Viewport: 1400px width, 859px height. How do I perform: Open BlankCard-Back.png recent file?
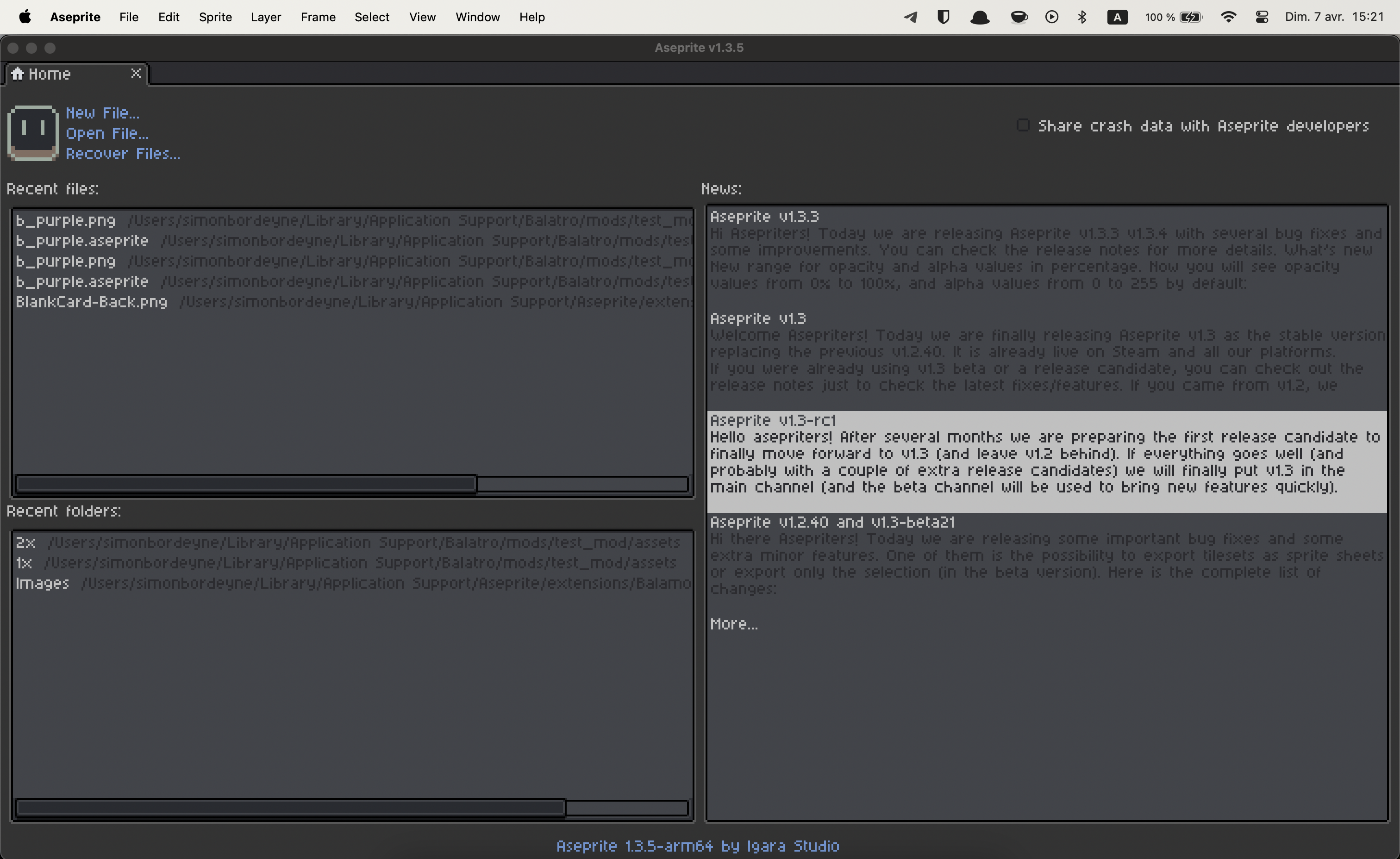(x=353, y=302)
